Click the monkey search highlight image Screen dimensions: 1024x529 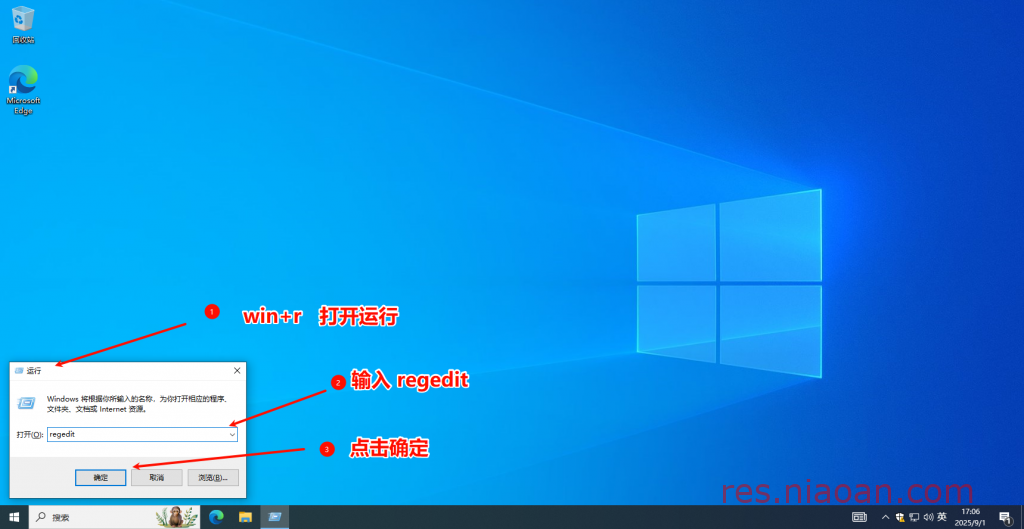tap(176, 517)
